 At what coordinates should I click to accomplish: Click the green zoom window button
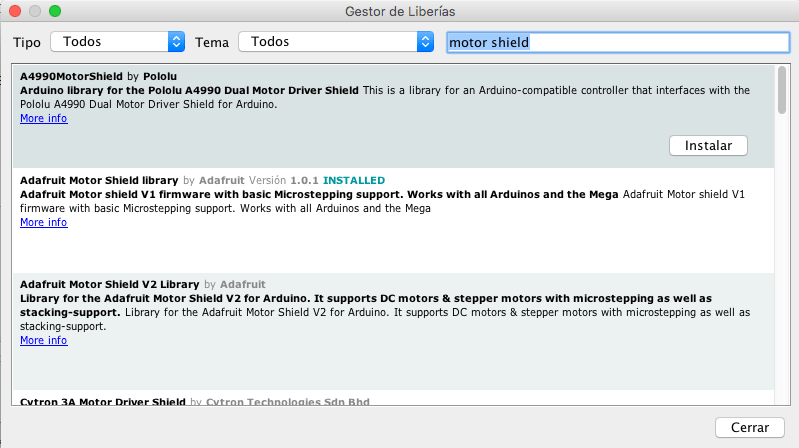point(55,11)
